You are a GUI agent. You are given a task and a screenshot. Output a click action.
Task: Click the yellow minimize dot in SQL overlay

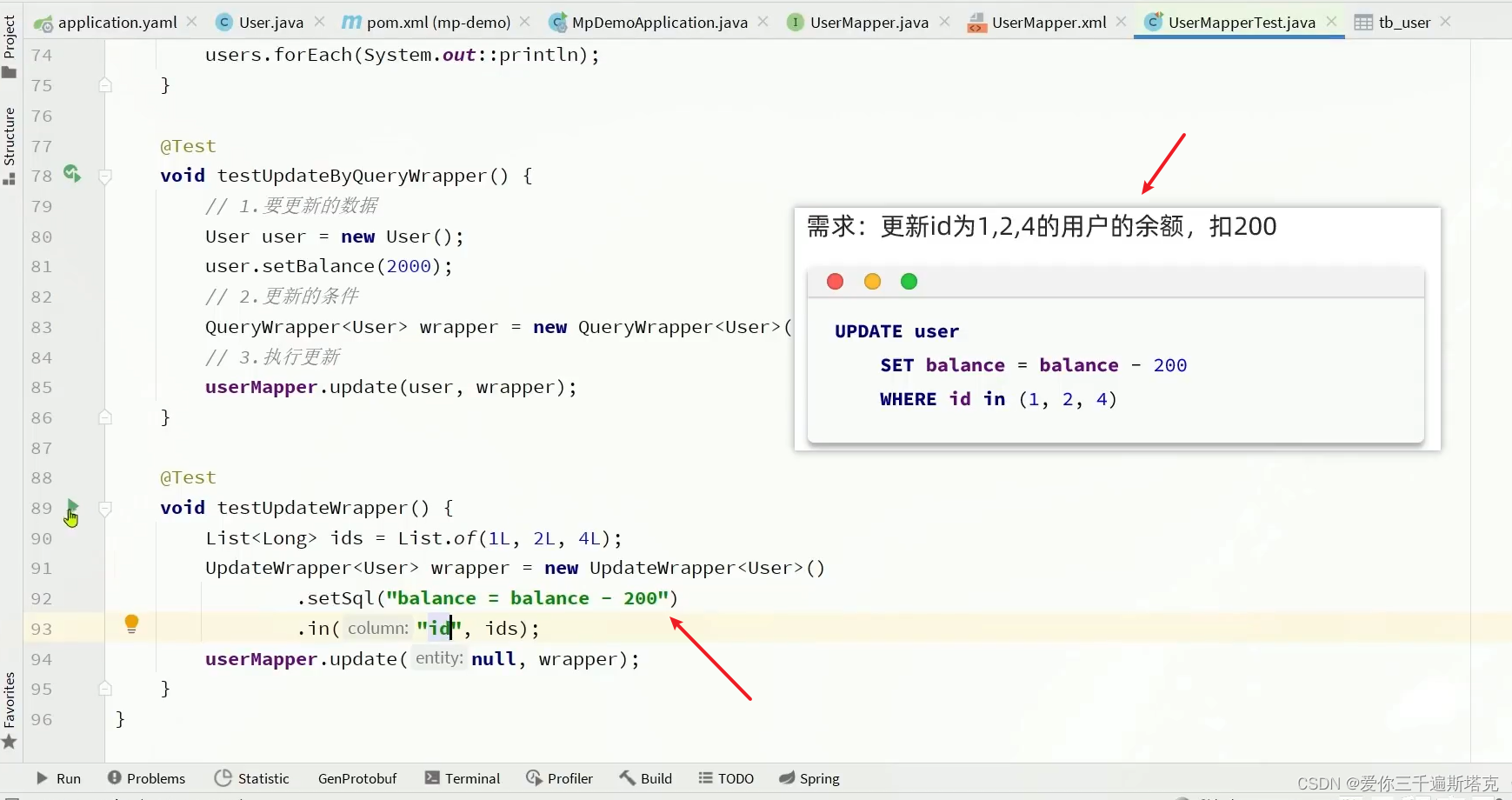(x=872, y=281)
